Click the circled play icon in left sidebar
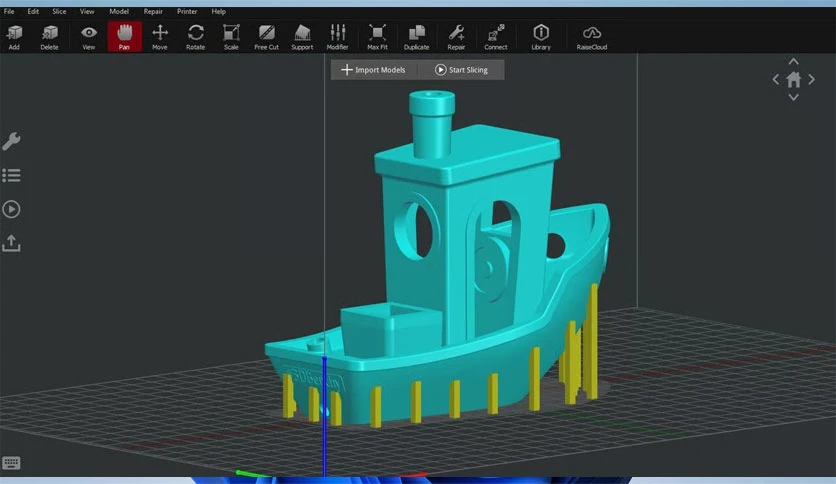This screenshot has height=484, width=836. 11,209
